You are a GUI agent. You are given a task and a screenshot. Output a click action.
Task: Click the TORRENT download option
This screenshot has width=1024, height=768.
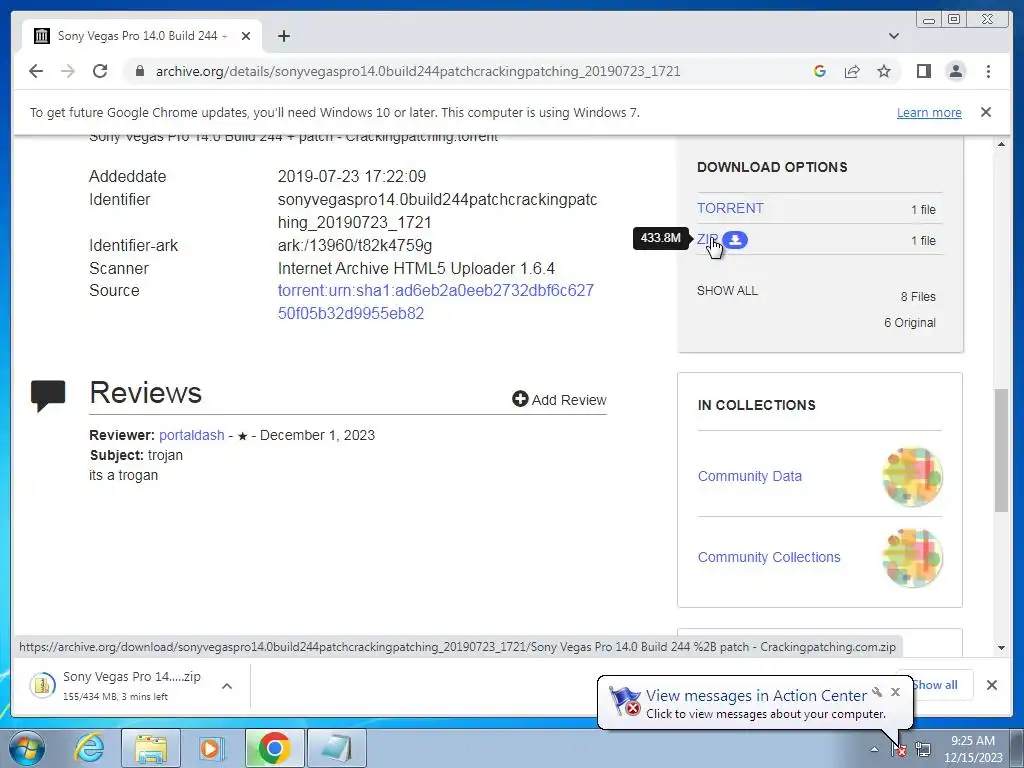coord(730,208)
